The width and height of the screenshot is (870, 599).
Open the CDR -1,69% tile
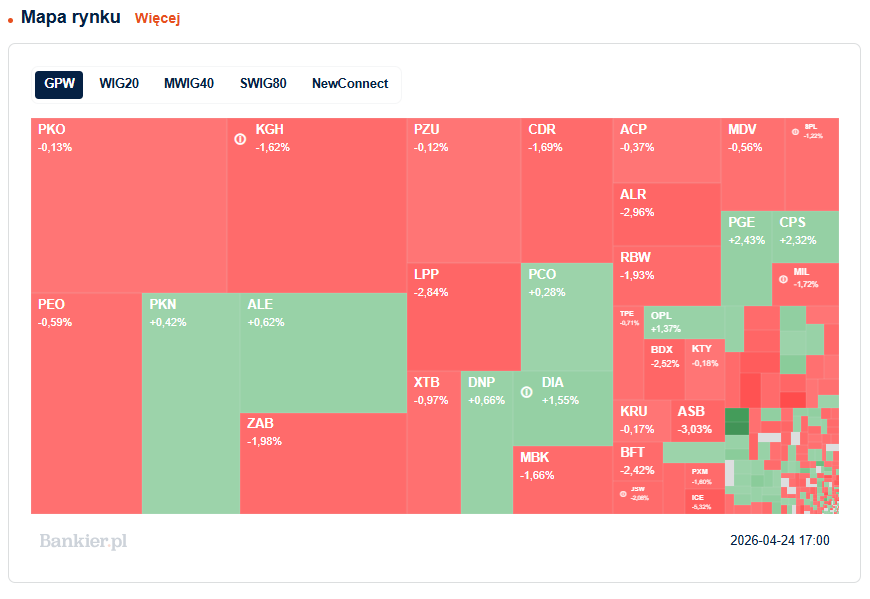[x=567, y=190]
